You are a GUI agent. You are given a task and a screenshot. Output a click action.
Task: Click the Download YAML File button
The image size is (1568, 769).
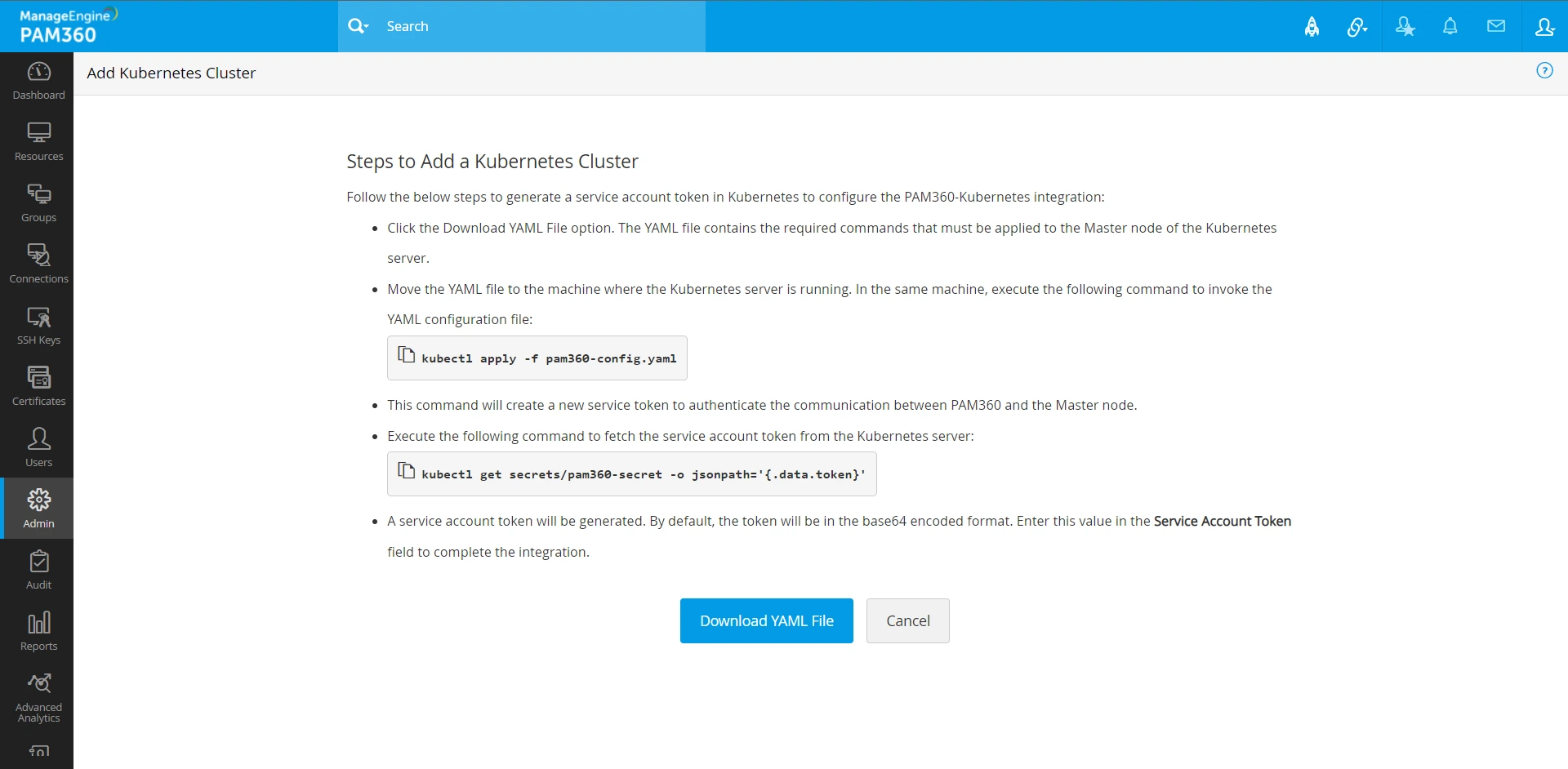(x=766, y=621)
